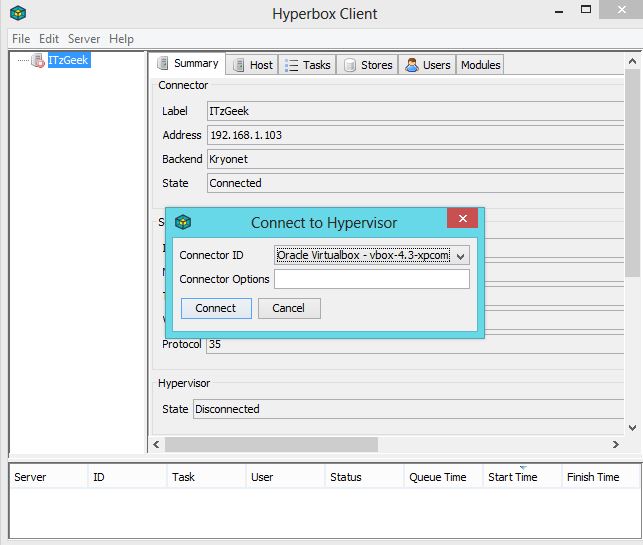Click the Stores tab cylinder icon
Screen dimensions: 643x545
349,65
